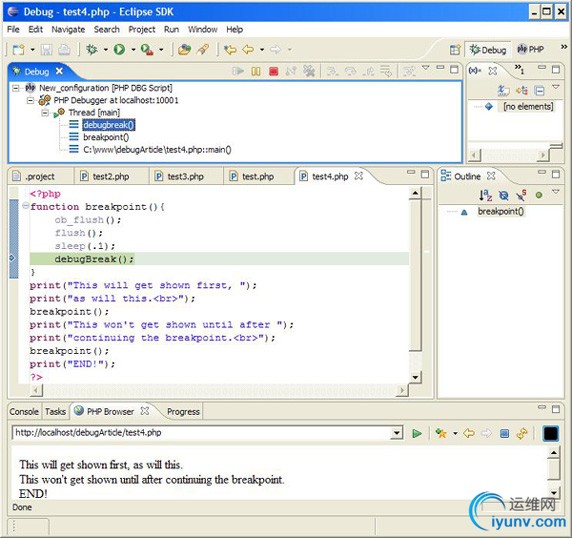This screenshot has width=572, height=538.
Task: Click the black color square in the PHP Browser toolbar
Action: [x=550, y=433]
